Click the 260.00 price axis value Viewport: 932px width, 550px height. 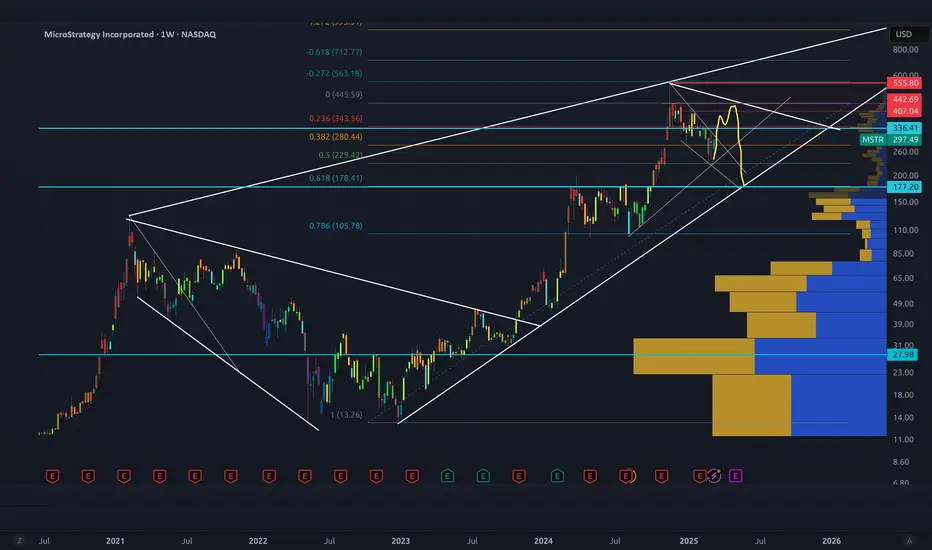(x=905, y=152)
